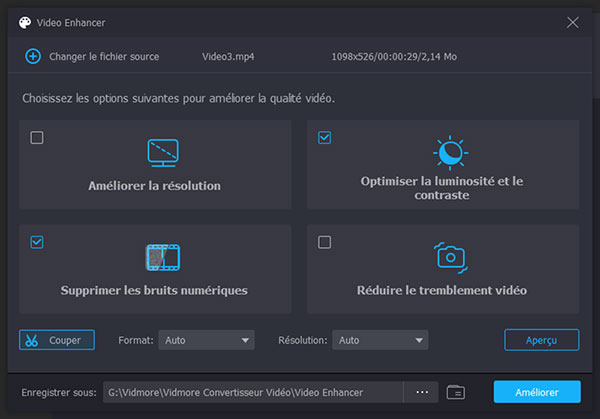Viewport: 600px width, 419px height.
Task: Uncheck Optimiser la luminosité et le contraste
Action: pos(324,137)
